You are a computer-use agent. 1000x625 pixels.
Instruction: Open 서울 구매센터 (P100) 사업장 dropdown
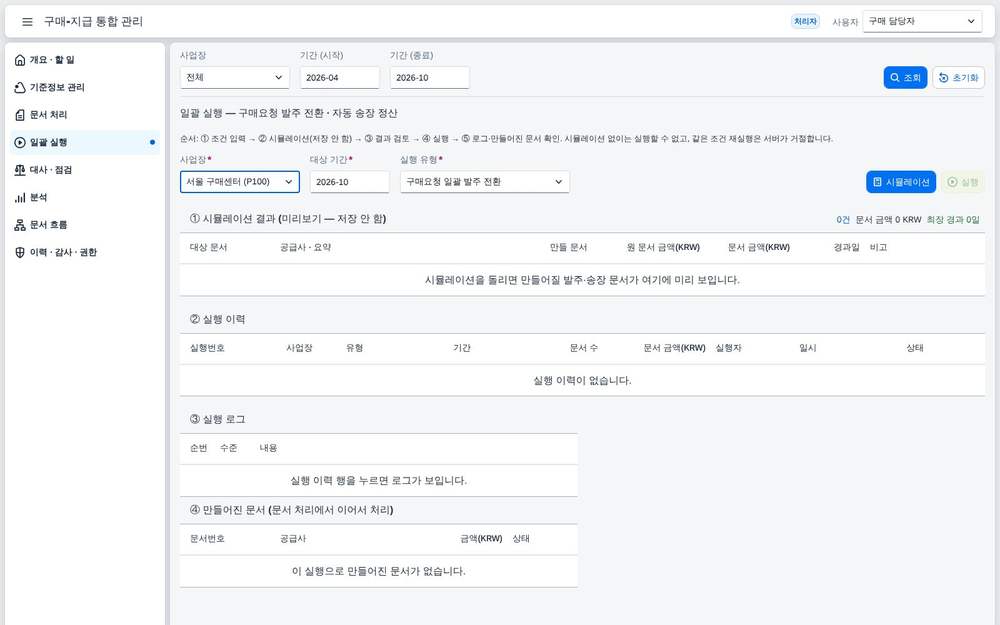coord(240,182)
